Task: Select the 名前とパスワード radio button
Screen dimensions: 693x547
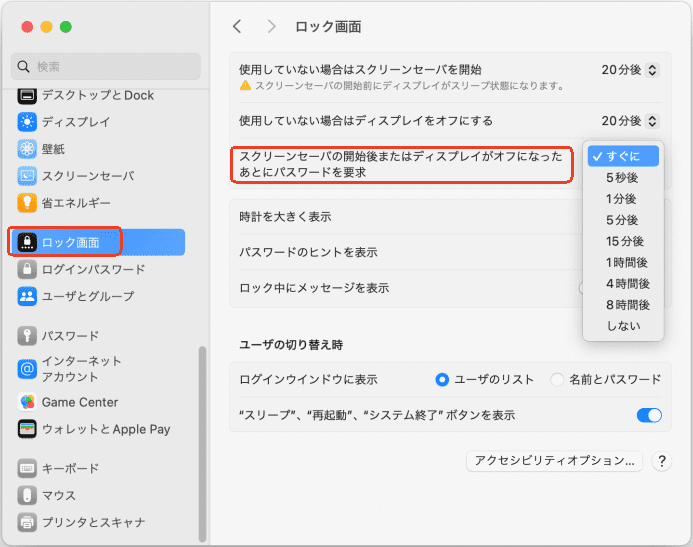Action: coord(557,380)
